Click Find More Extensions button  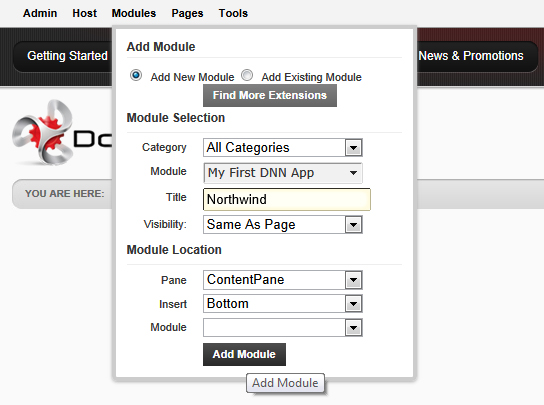(x=270, y=95)
